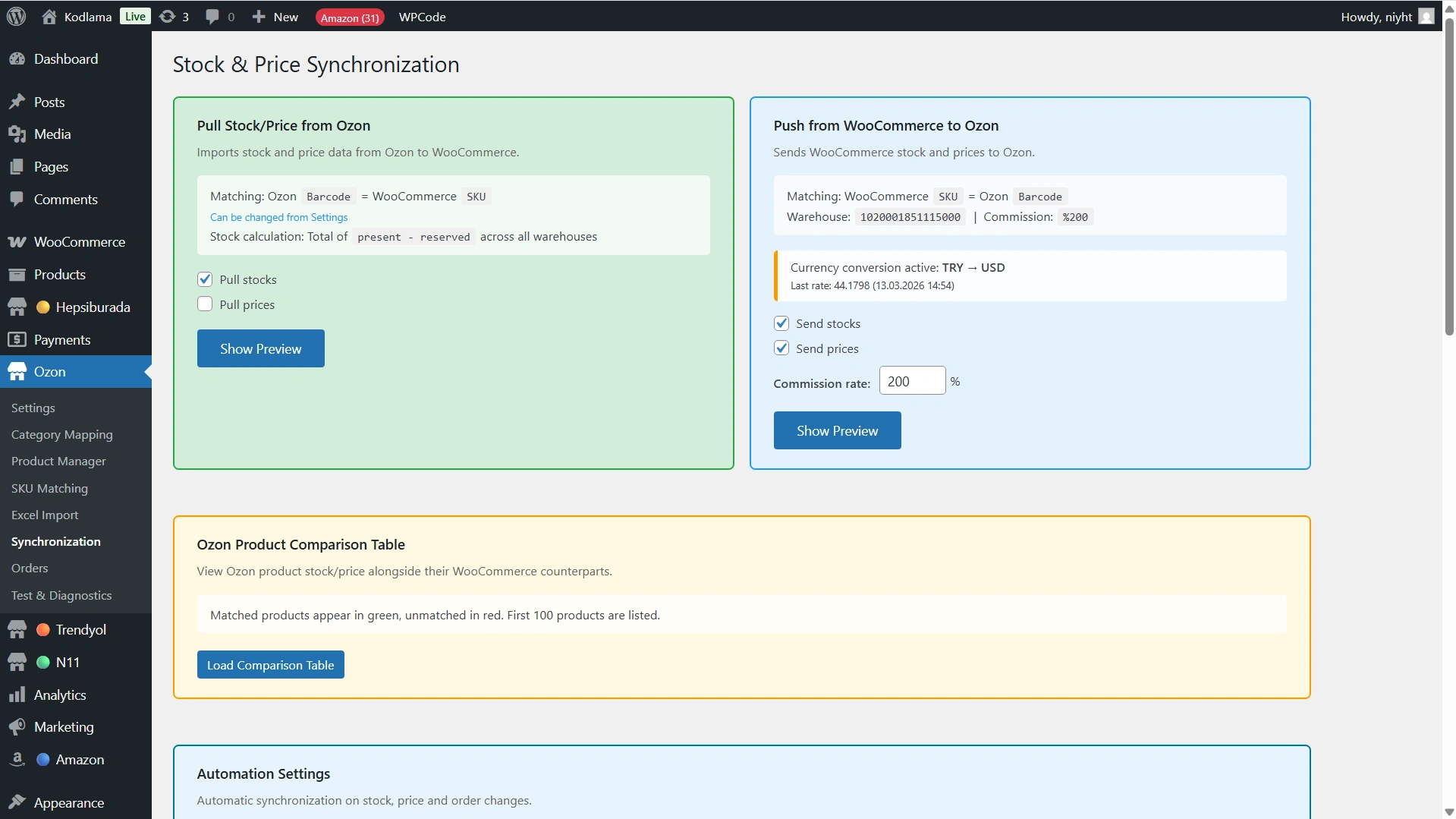Viewport: 1456px width, 819px height.
Task: Click Load Comparison Table button
Action: point(270,665)
